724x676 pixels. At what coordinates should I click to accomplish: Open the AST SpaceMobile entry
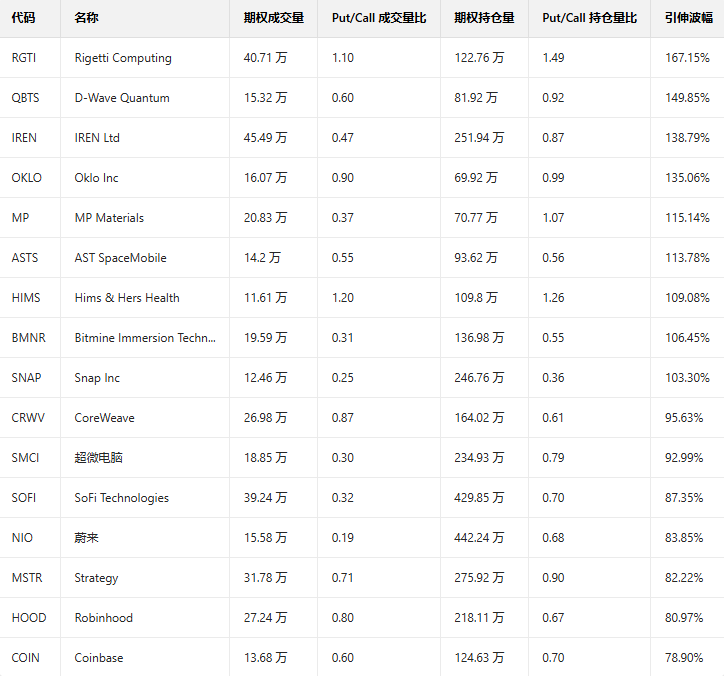[x=120, y=258]
